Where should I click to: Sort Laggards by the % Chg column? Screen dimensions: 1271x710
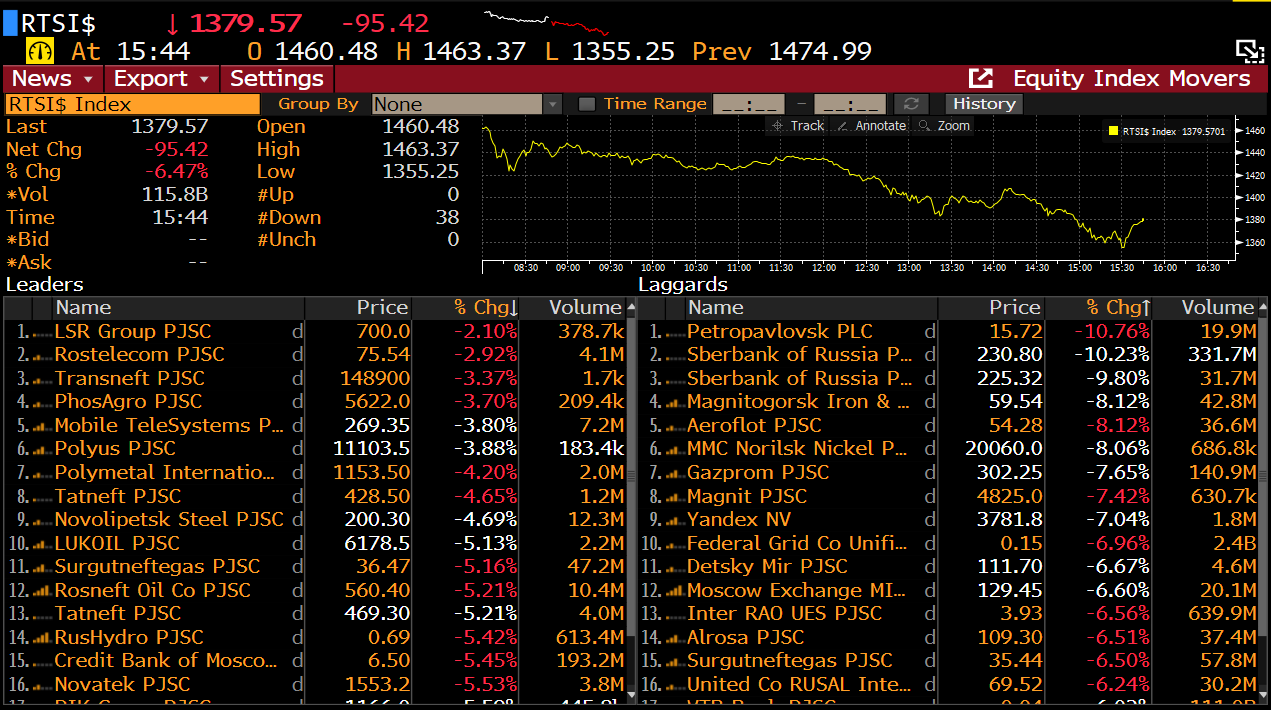[1119, 308]
